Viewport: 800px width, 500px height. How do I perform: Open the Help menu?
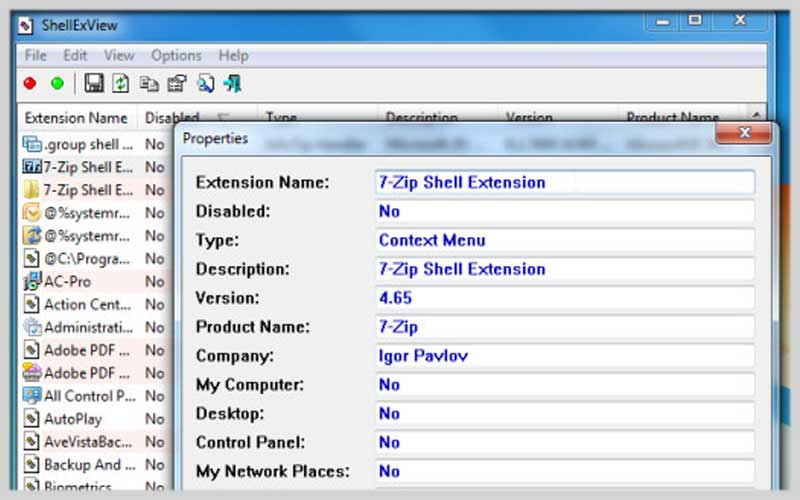pyautogui.click(x=233, y=55)
